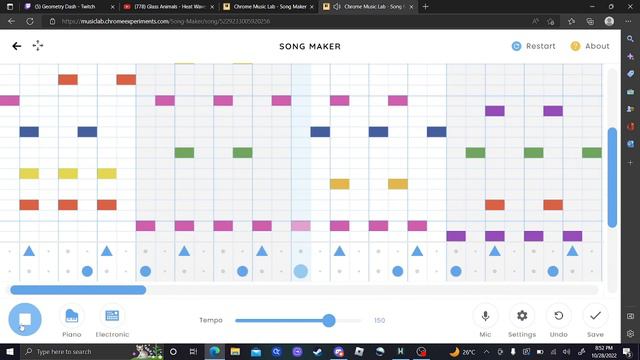Open the About information
The image size is (640, 360).
coord(590,46)
